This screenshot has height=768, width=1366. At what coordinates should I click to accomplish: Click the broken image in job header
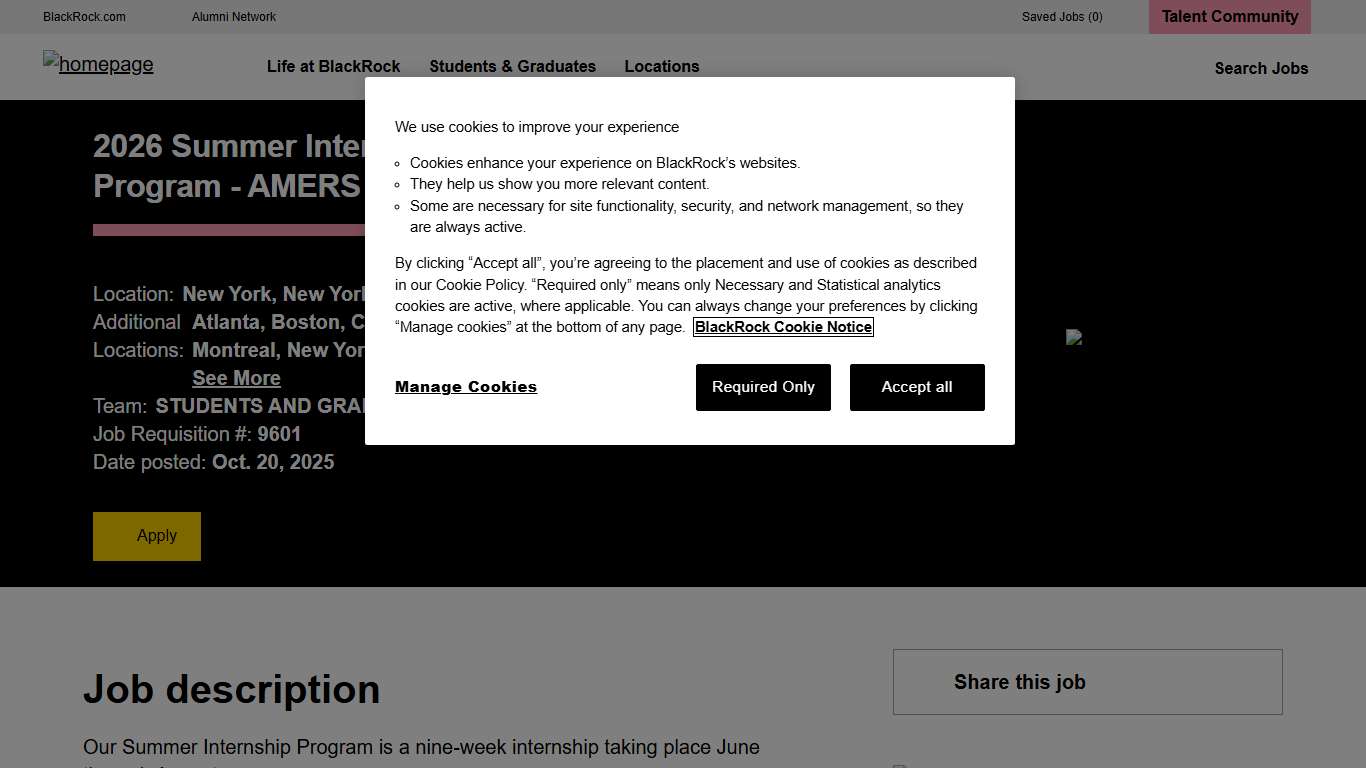coord(1074,338)
